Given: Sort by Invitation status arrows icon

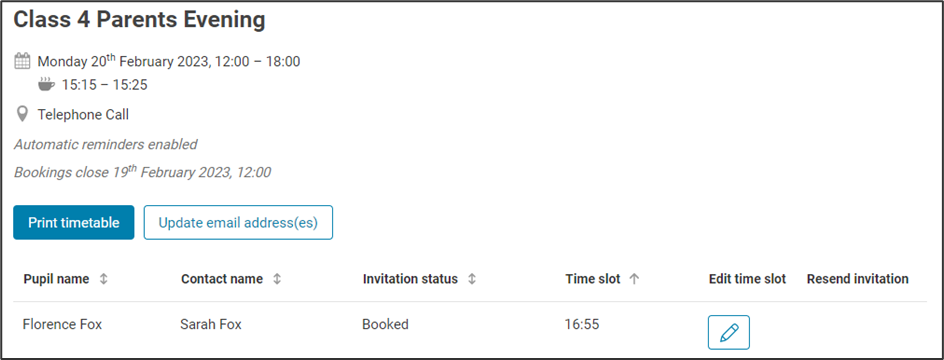Looking at the screenshot, I should tap(472, 279).
